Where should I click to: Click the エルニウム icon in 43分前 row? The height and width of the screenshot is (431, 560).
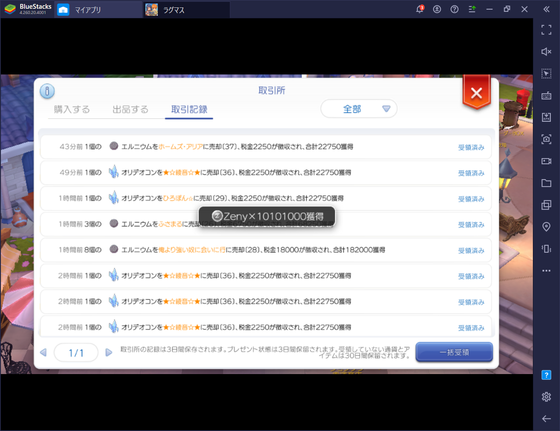point(114,146)
